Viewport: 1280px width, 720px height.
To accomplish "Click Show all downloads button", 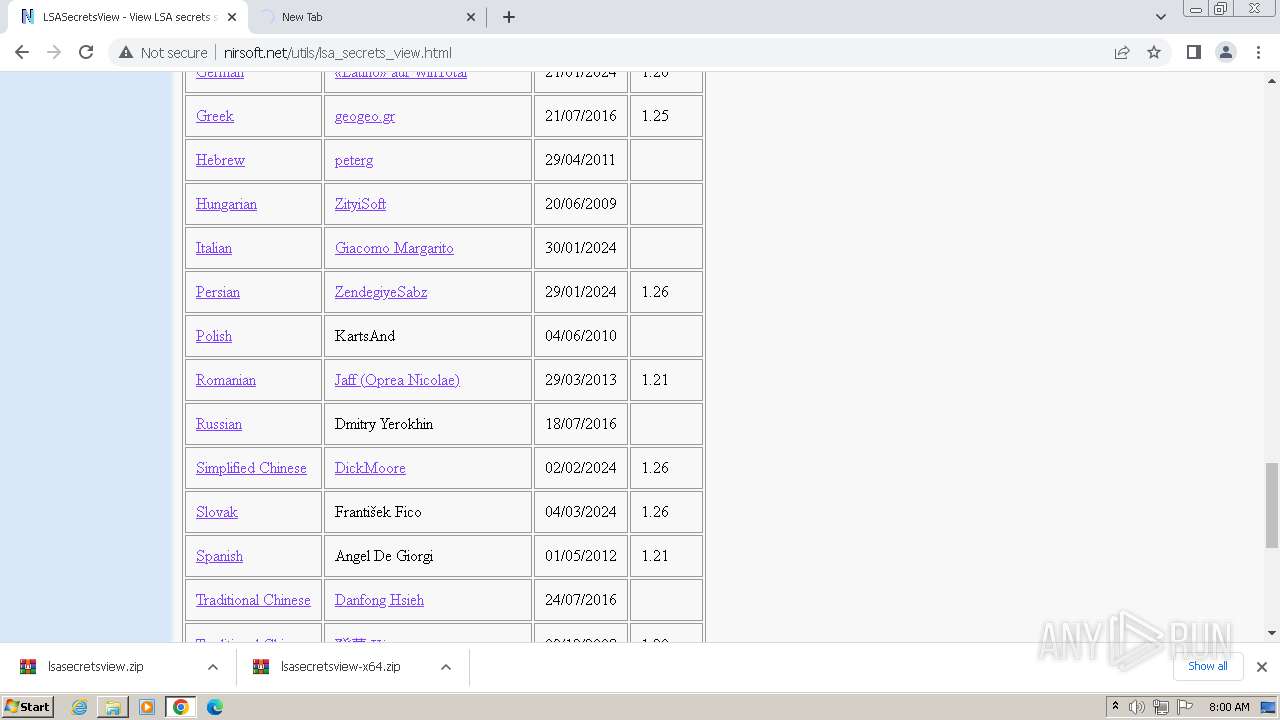I will (x=1208, y=666).
